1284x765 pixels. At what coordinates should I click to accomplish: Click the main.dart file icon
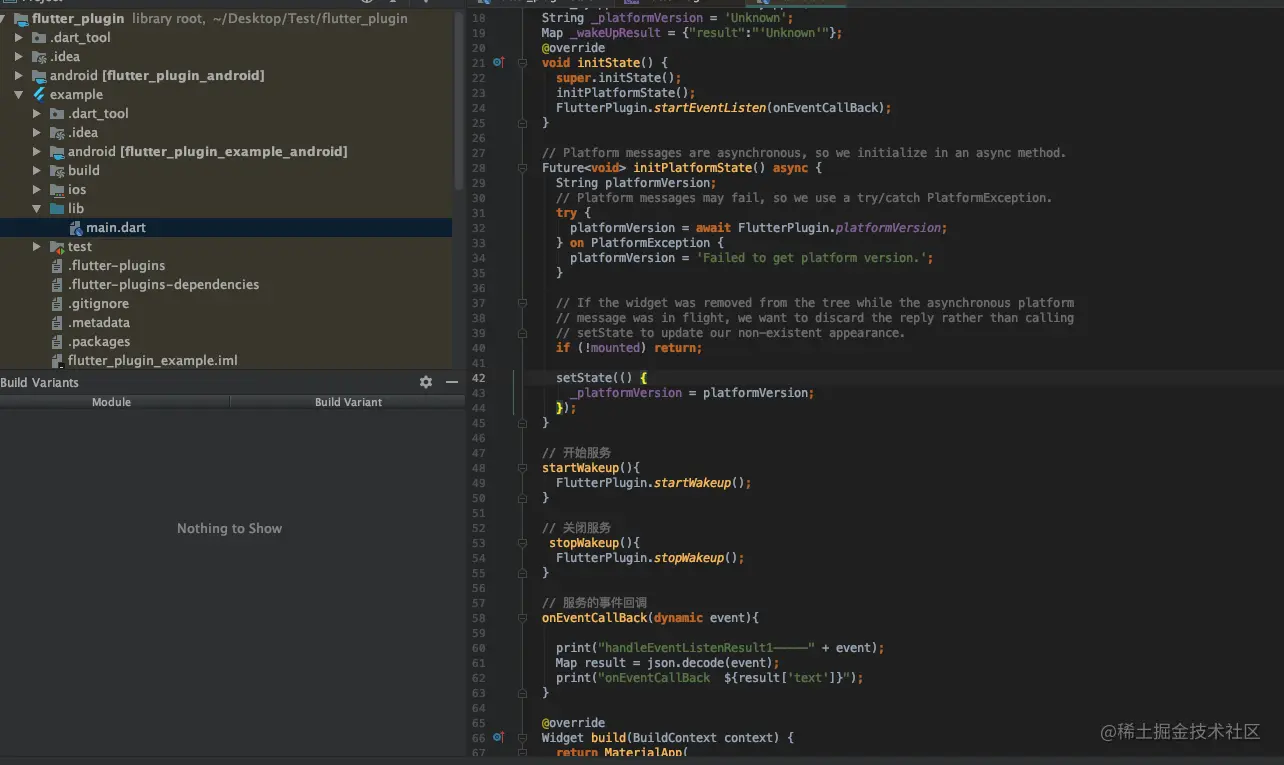(76, 227)
